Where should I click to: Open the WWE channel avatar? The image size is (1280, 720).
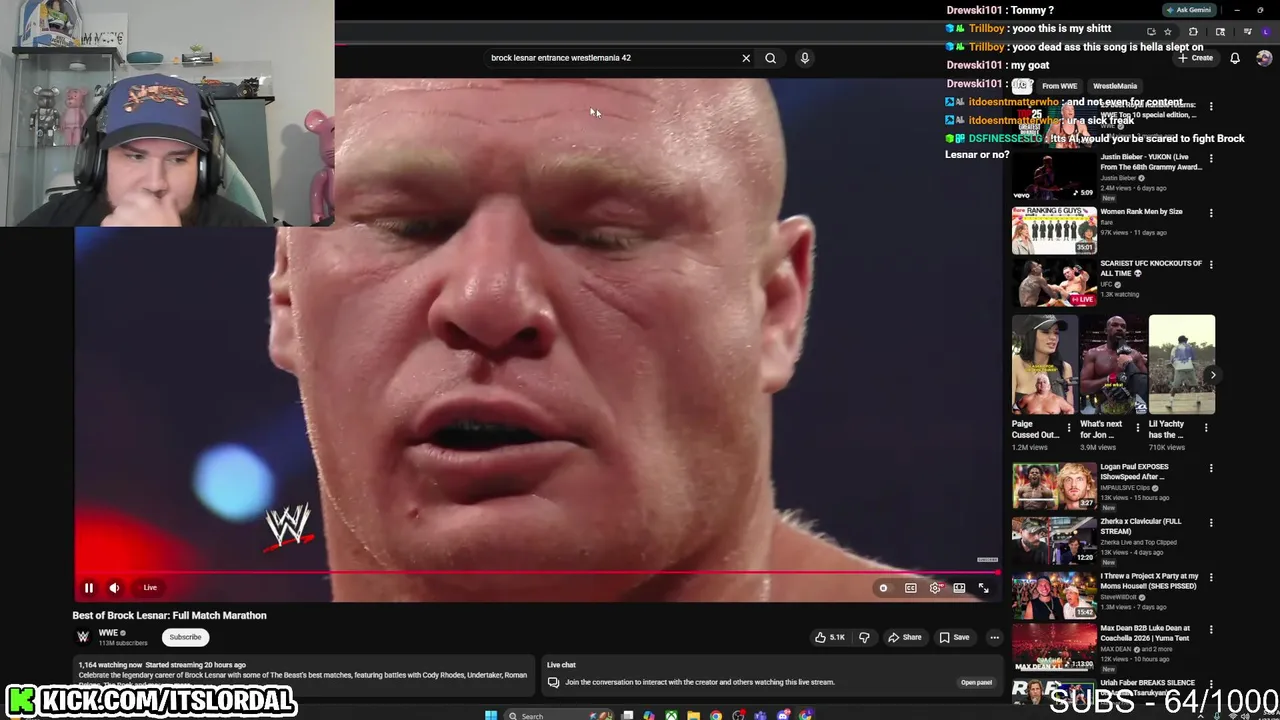[x=83, y=637]
